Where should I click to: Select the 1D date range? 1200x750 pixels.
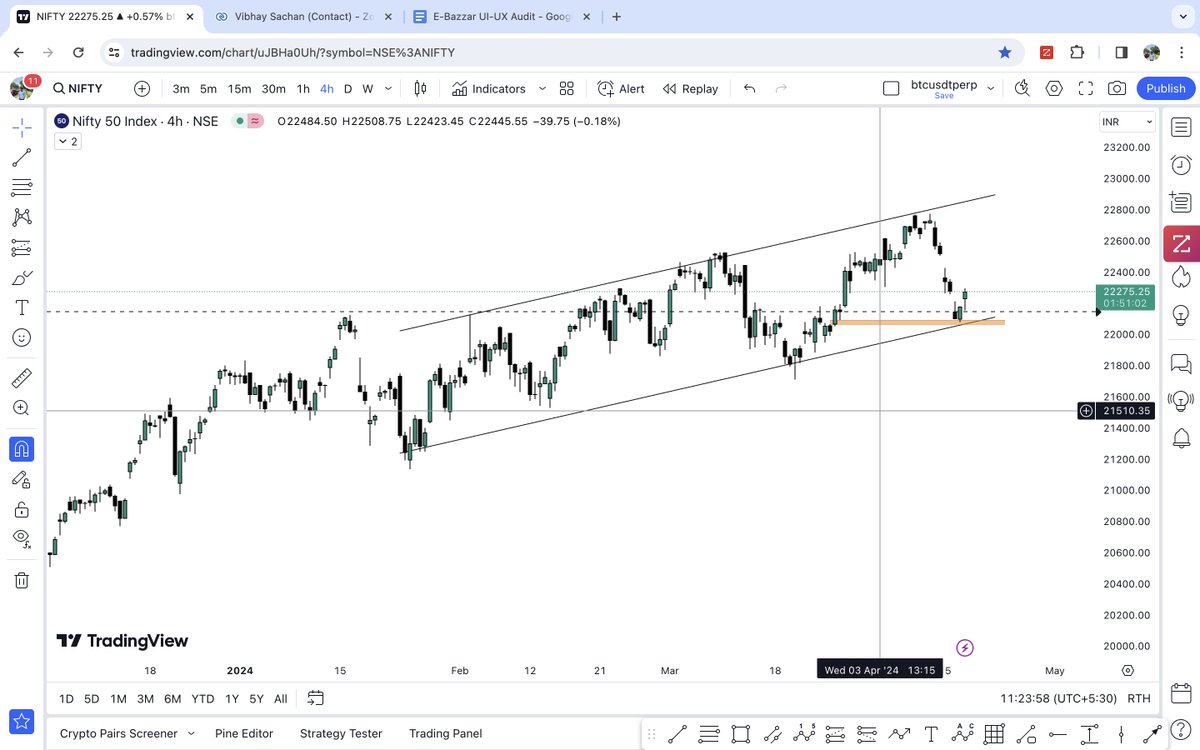click(66, 698)
